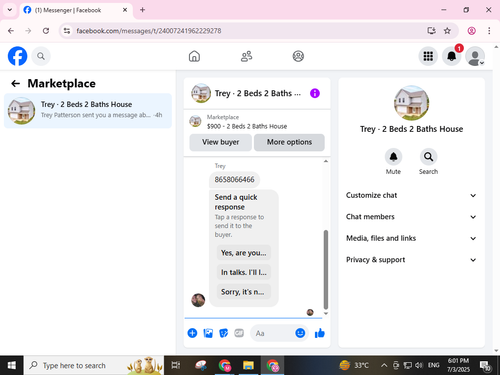The width and height of the screenshot is (500, 375).
Task: Open the Trey - 2 Beds 2 Baths House conversation
Action: [88, 111]
